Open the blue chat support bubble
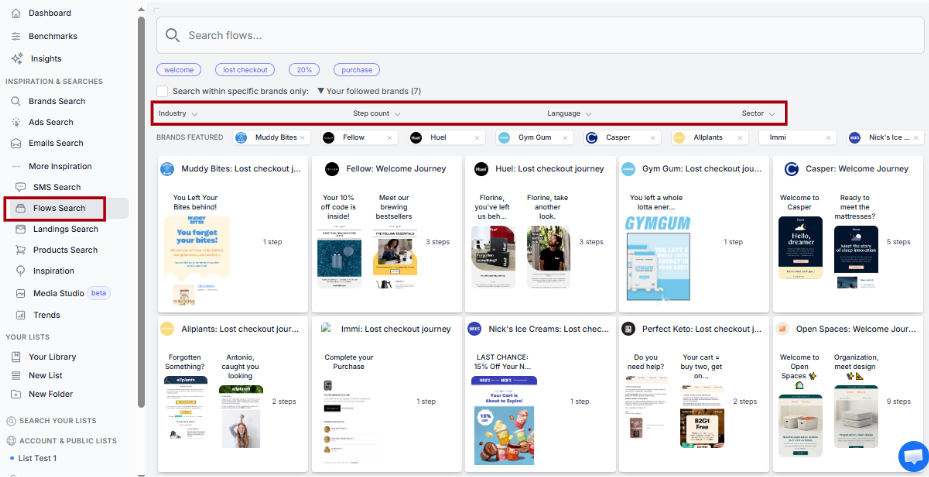The height and width of the screenshot is (477, 929). [x=913, y=457]
